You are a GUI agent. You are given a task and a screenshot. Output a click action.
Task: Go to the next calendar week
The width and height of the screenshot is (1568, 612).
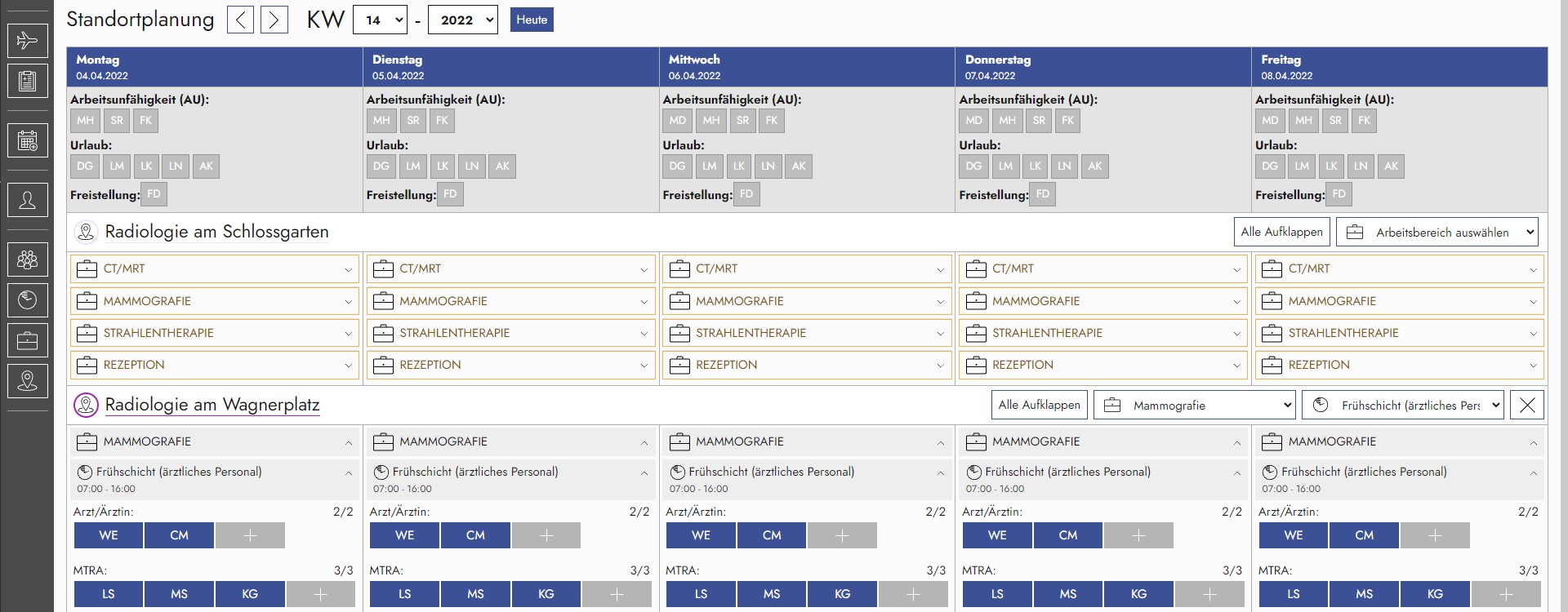(x=274, y=20)
